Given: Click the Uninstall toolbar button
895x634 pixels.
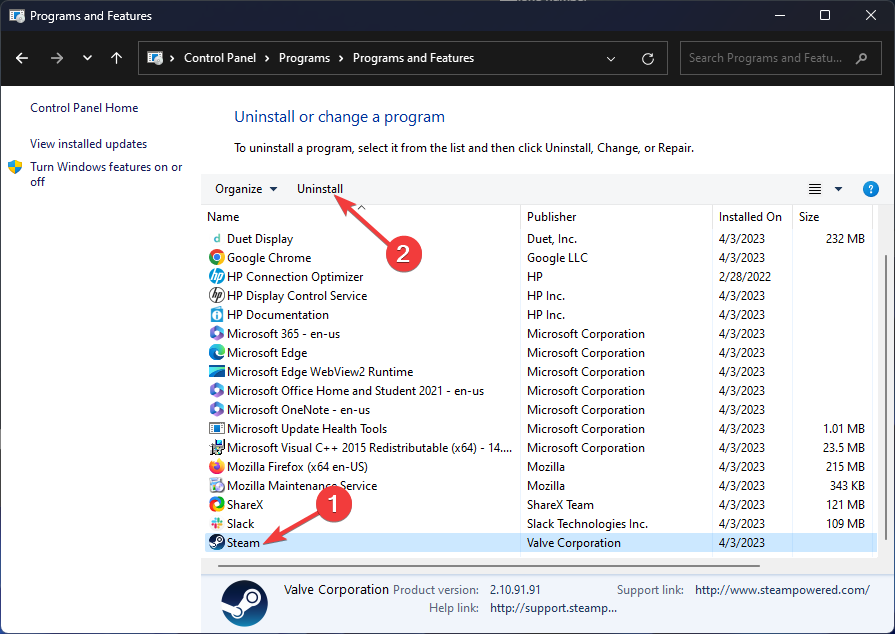Looking at the screenshot, I should coord(320,189).
